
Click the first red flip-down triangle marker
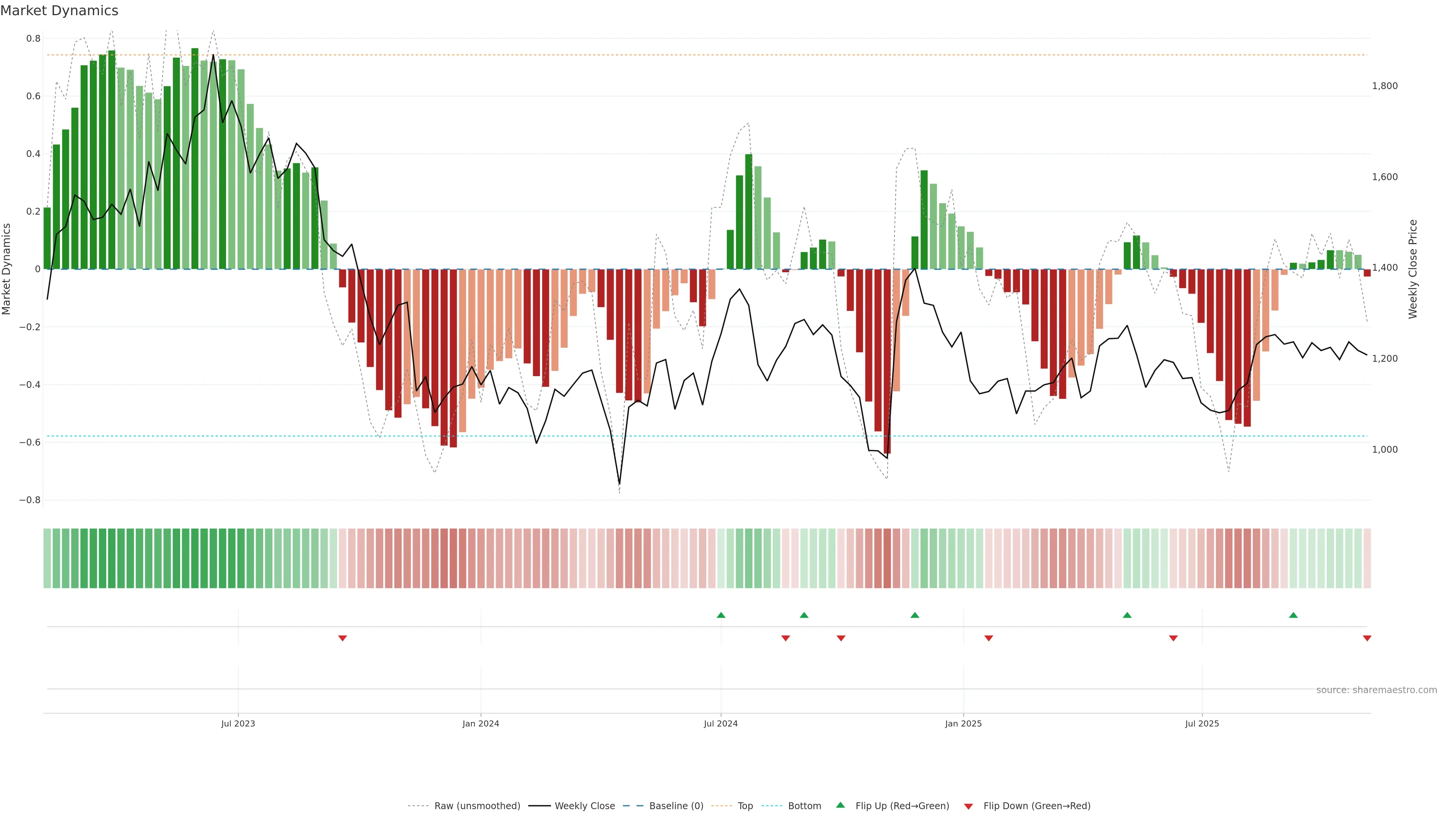342,638
